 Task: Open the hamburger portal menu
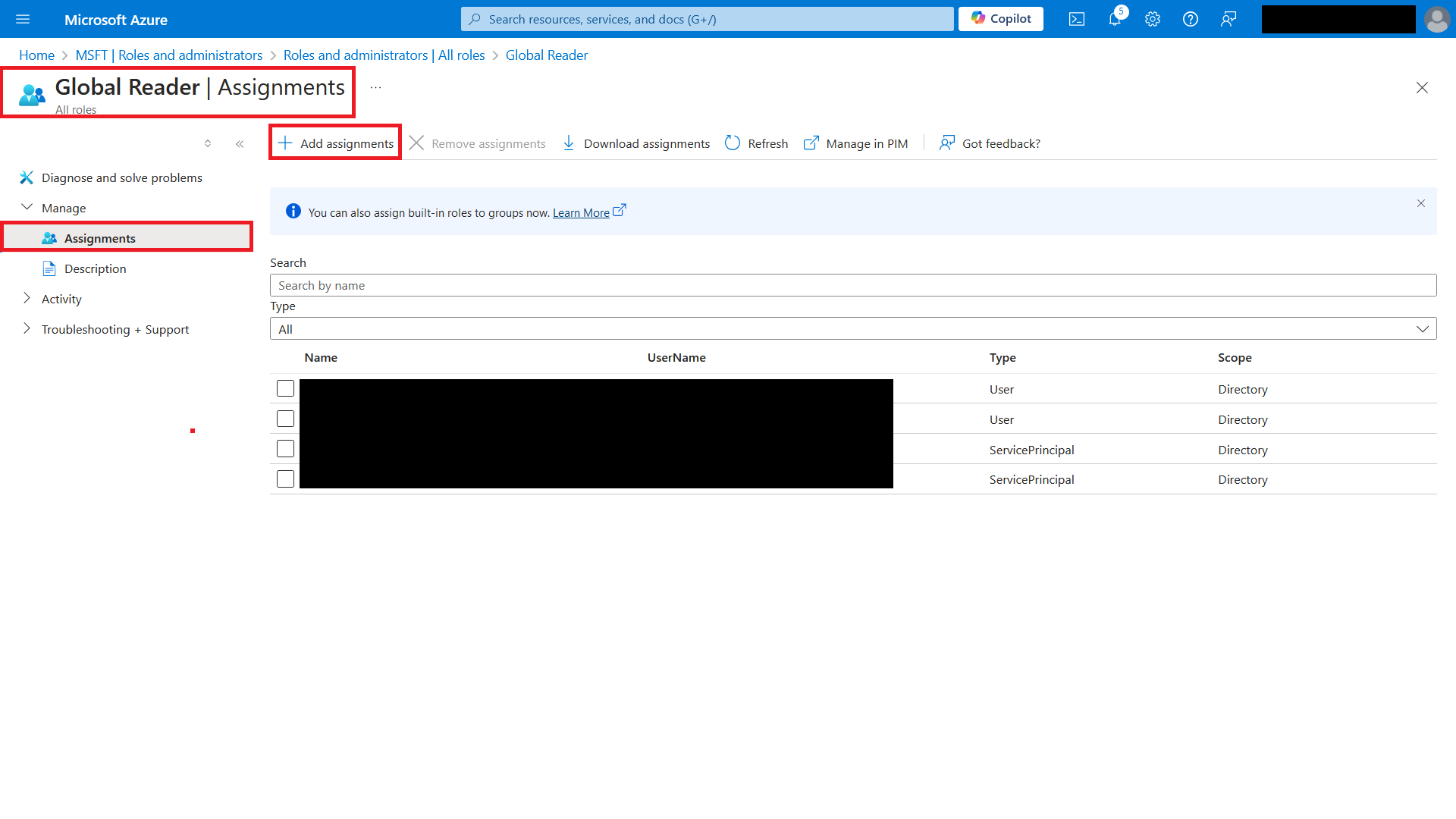click(23, 19)
